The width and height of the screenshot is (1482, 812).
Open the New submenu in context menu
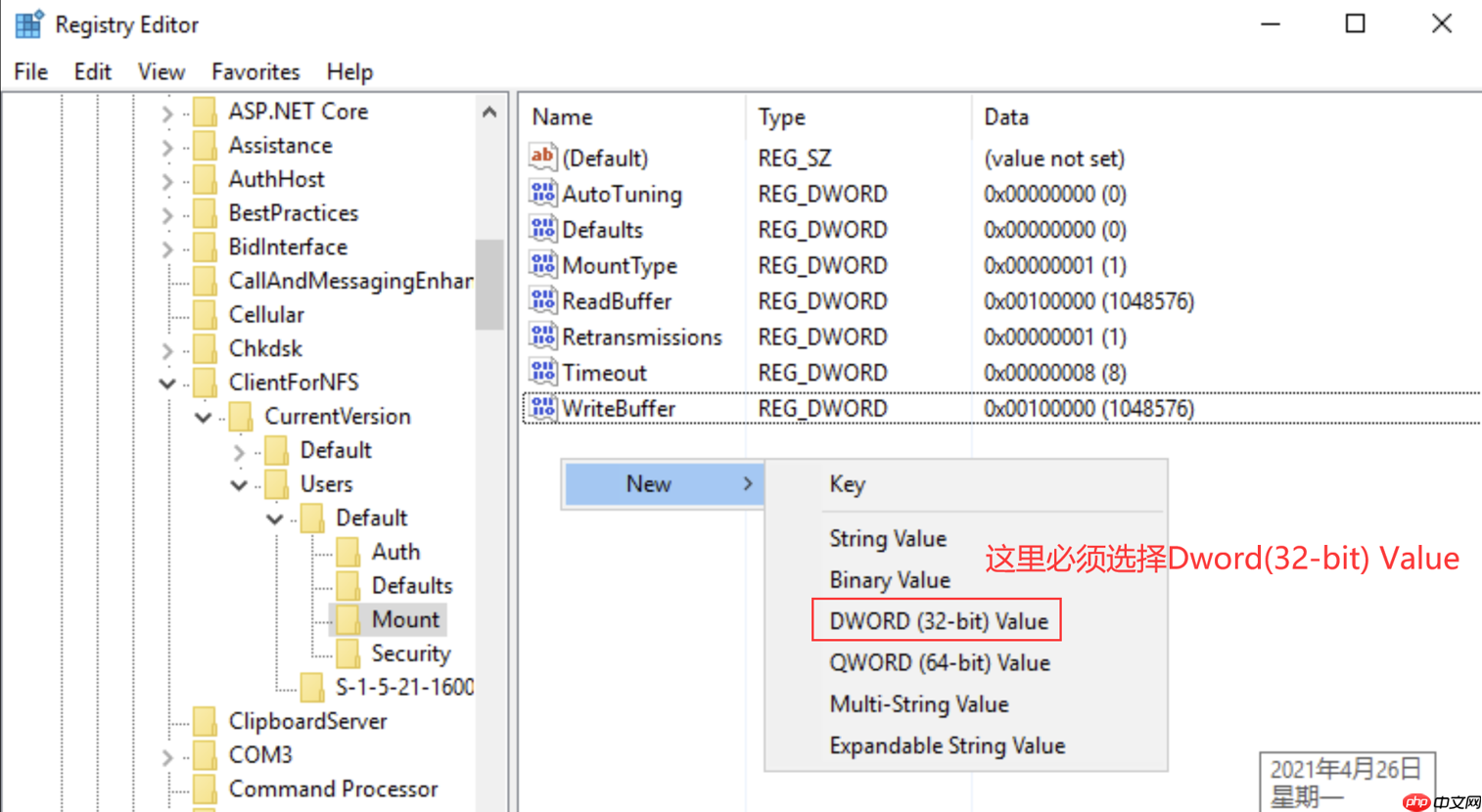[664, 484]
